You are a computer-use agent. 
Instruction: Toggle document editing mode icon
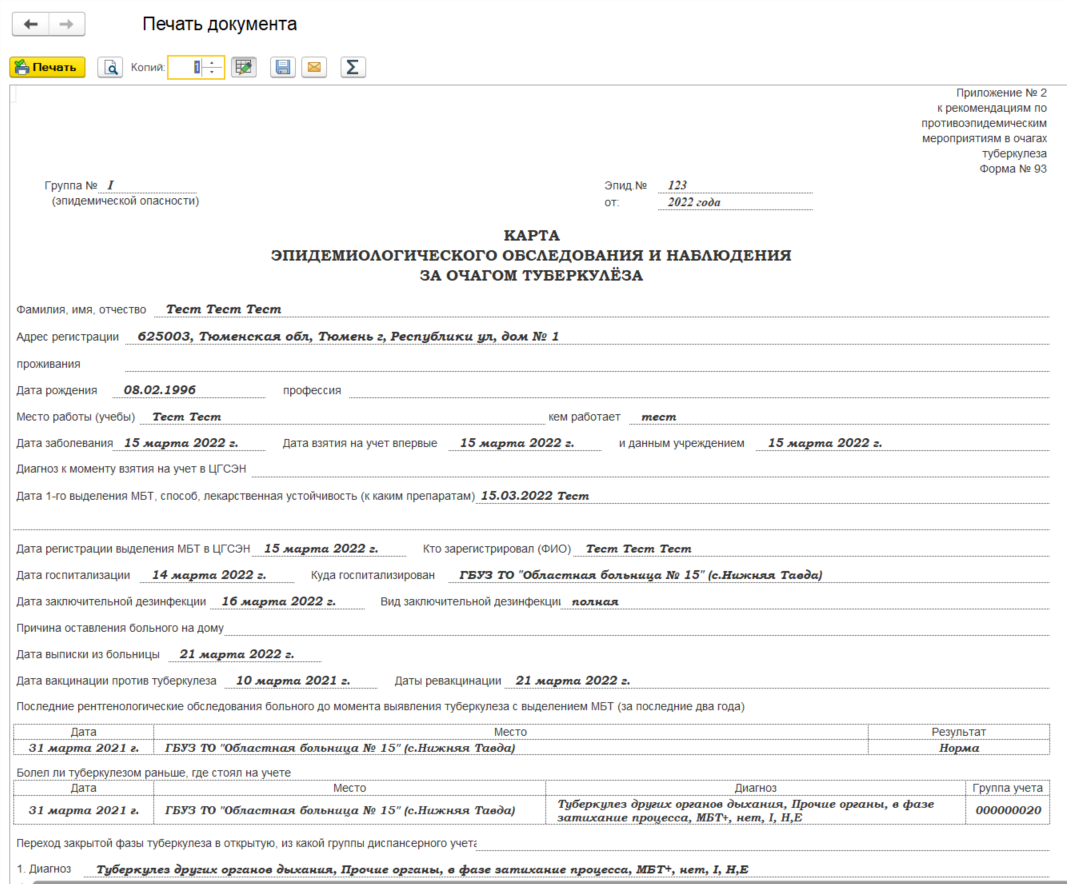coord(243,67)
